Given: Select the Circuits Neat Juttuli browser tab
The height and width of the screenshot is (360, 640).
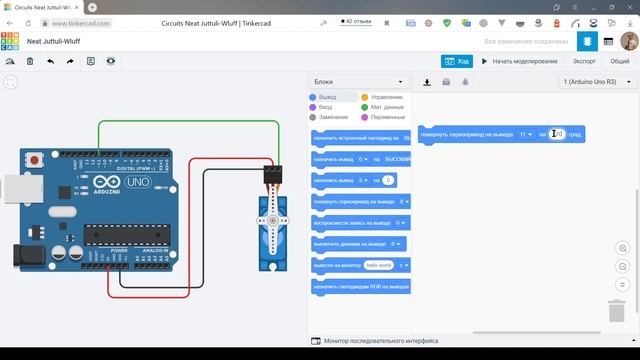Looking at the screenshot, I should click(42, 7).
